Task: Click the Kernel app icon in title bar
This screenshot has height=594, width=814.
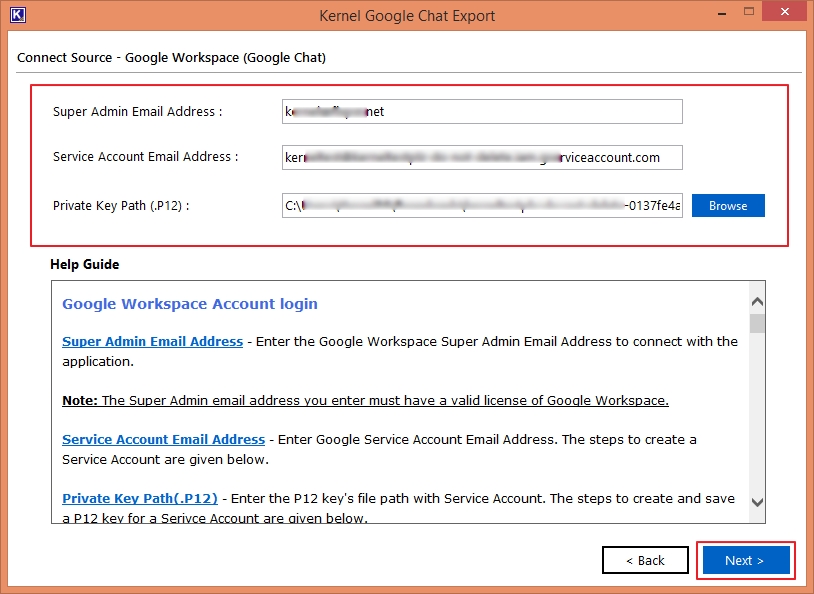Action: click(18, 15)
